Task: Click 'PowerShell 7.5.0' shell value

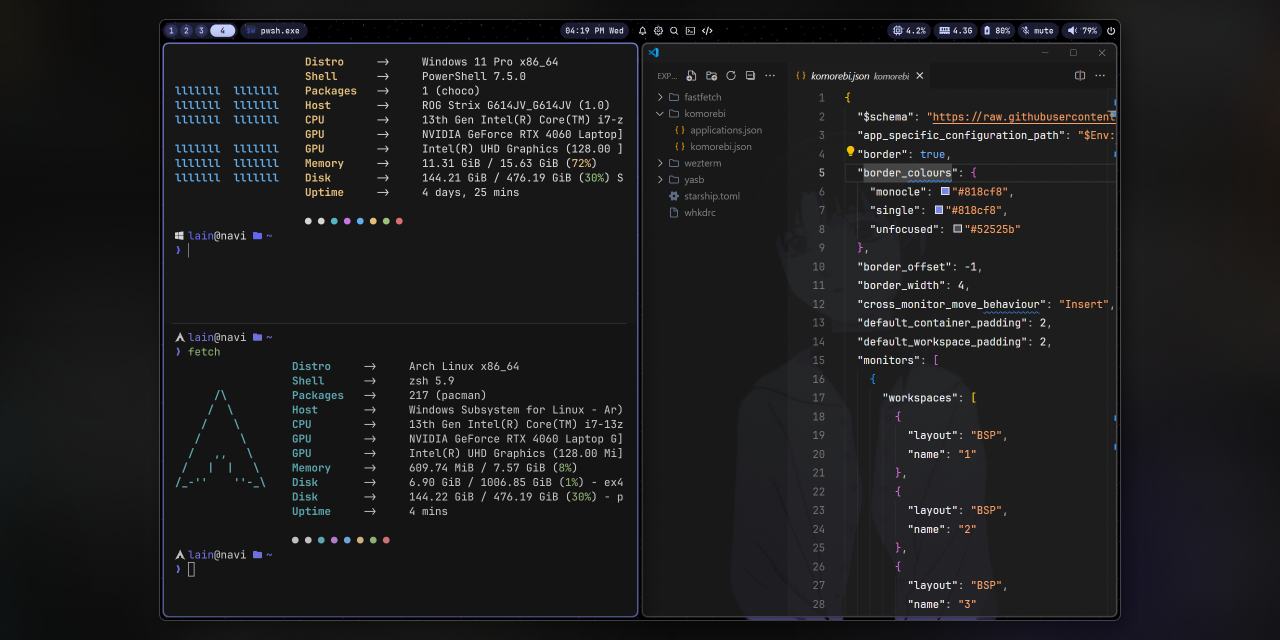Action: coord(474,76)
